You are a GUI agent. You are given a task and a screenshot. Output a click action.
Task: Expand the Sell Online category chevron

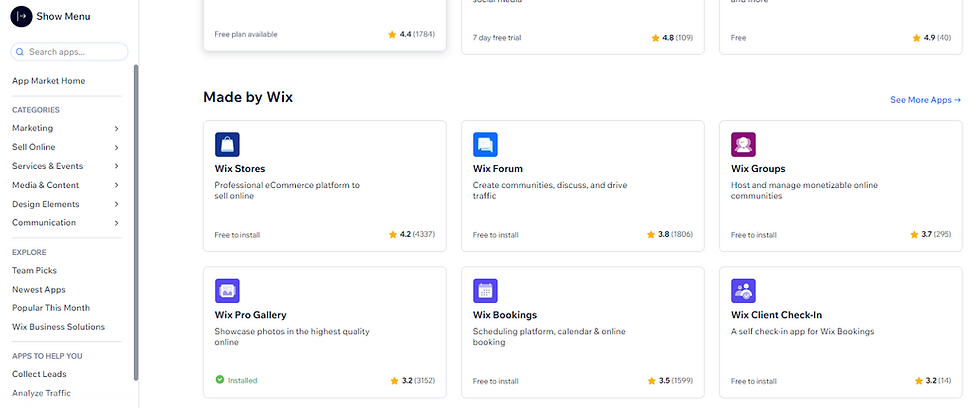click(117, 147)
